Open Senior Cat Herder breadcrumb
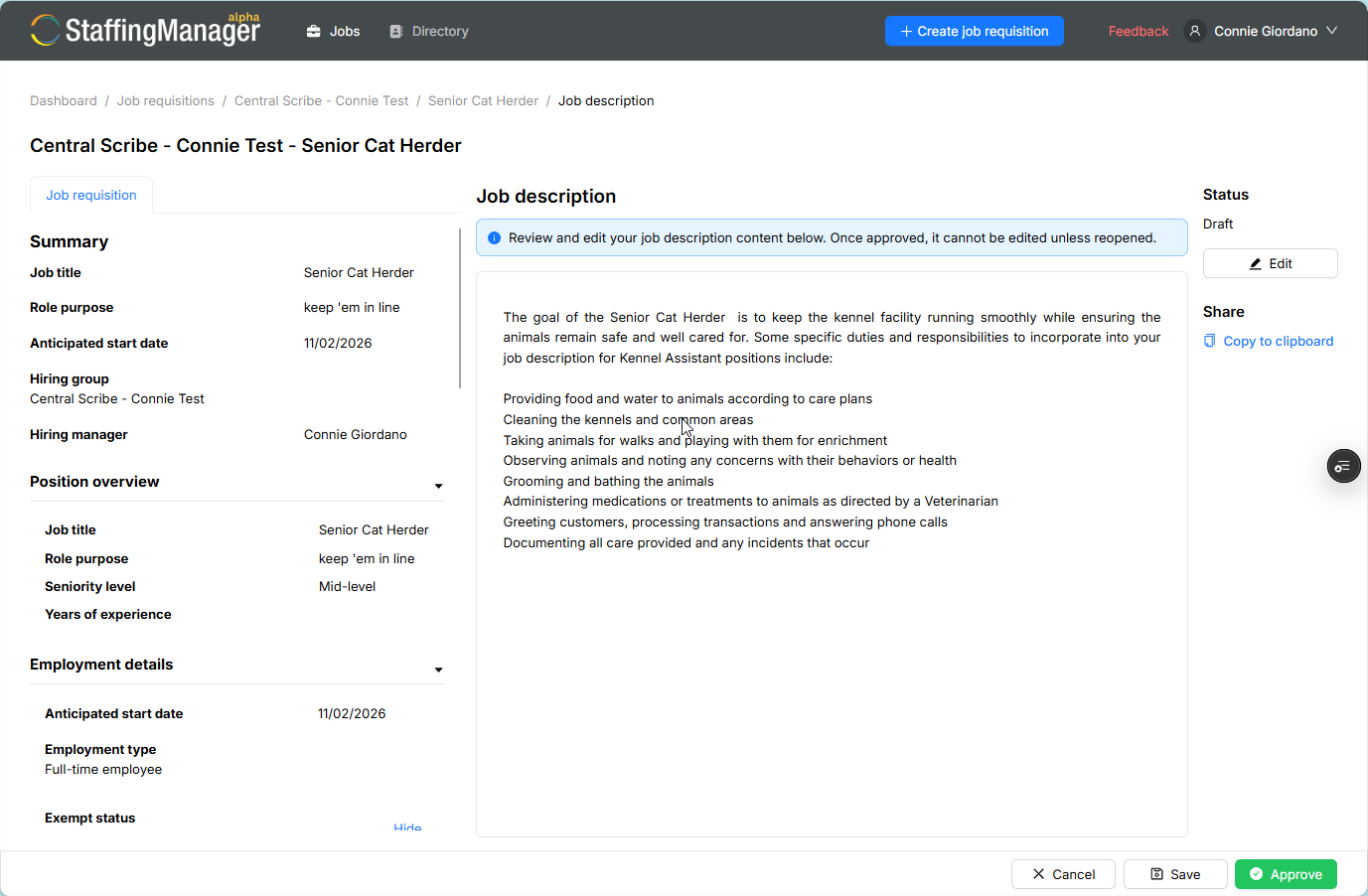This screenshot has height=896, width=1368. point(483,100)
